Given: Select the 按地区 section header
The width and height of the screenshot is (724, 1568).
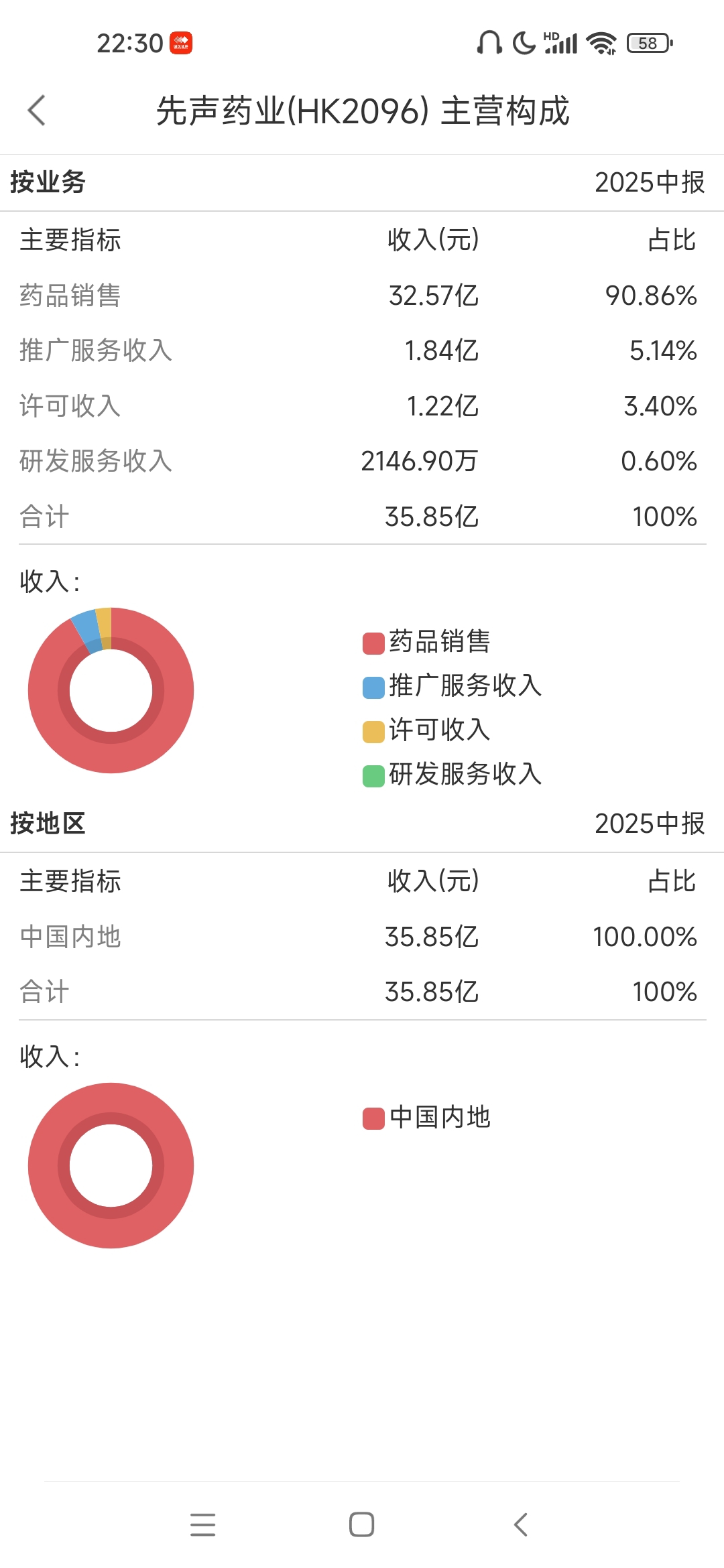Looking at the screenshot, I should pos(48,824).
